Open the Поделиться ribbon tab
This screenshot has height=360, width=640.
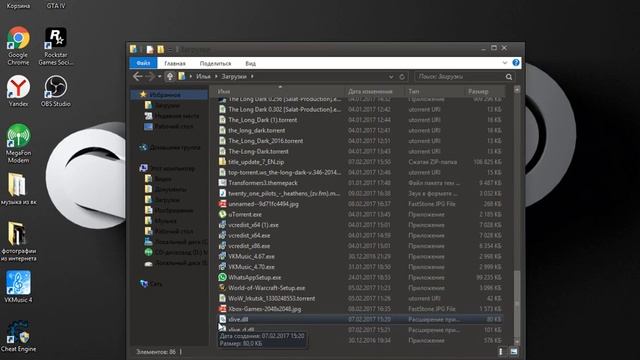[216, 63]
